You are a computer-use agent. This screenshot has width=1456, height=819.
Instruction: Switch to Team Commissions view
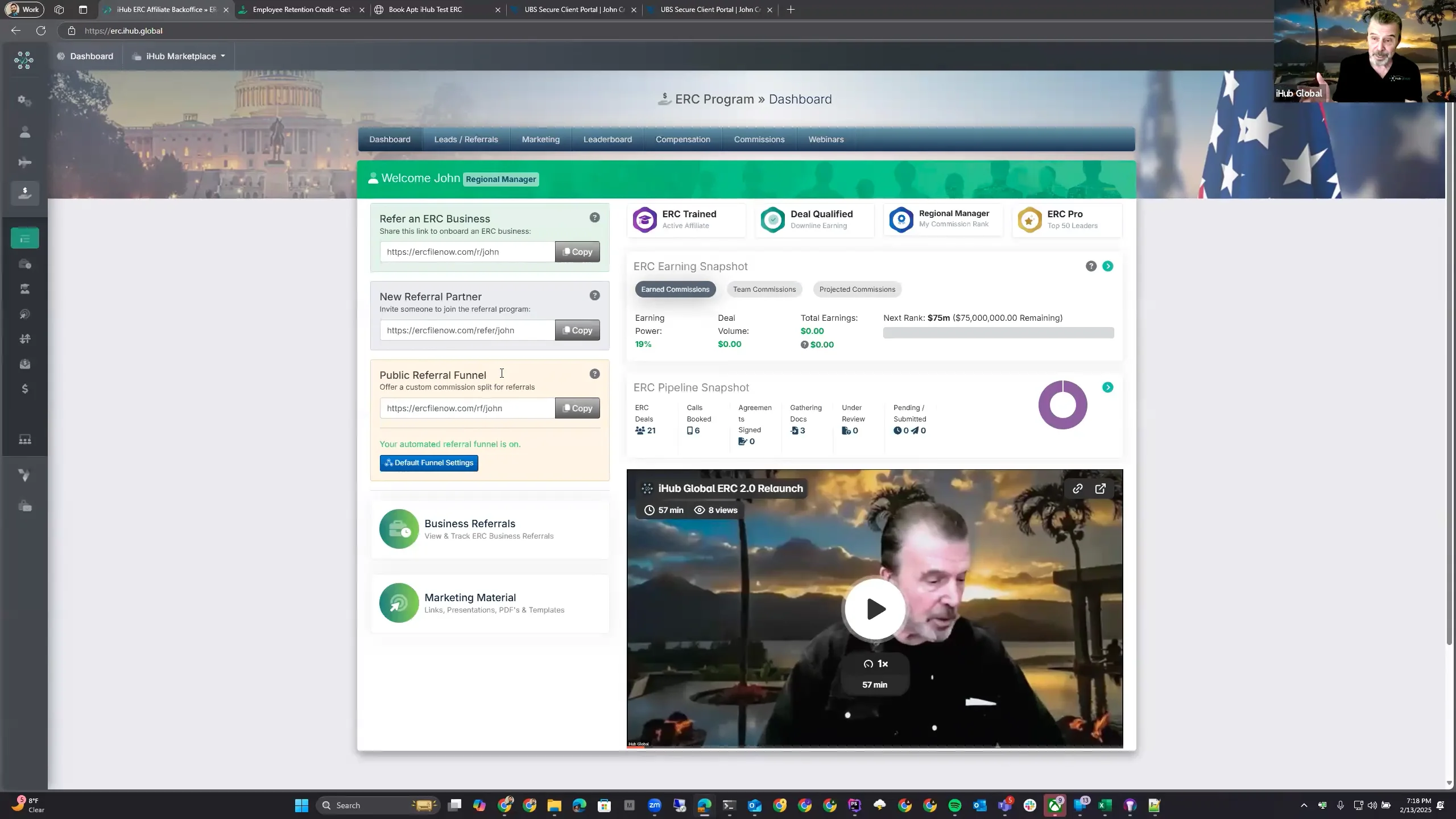click(764, 289)
